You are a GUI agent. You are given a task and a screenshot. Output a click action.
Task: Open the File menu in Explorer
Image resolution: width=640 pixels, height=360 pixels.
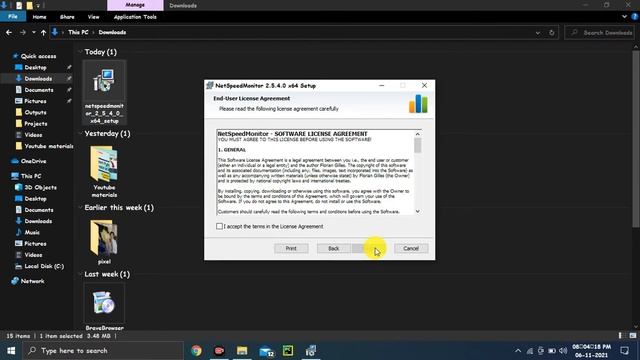point(13,17)
